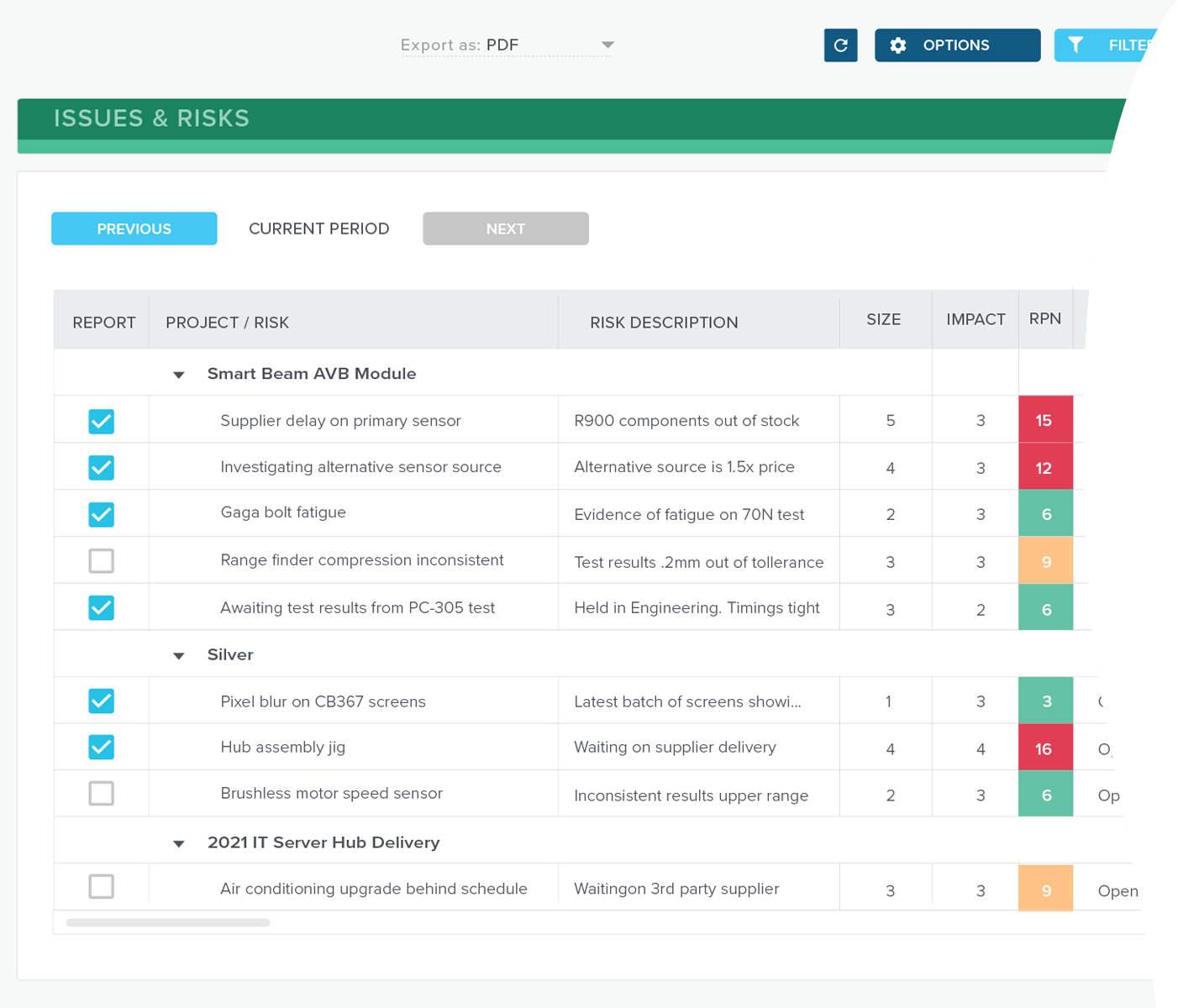Go to the Previous period
Screen dimensions: 1178x1008
[134, 228]
